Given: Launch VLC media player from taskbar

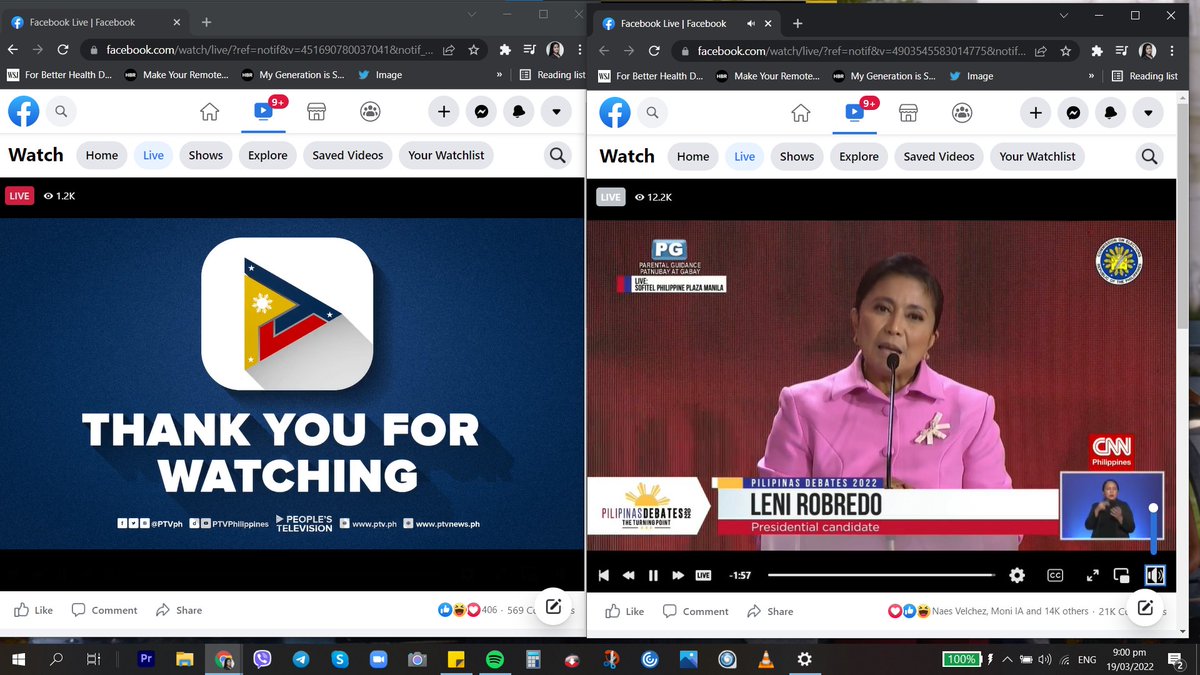Looking at the screenshot, I should point(767,659).
